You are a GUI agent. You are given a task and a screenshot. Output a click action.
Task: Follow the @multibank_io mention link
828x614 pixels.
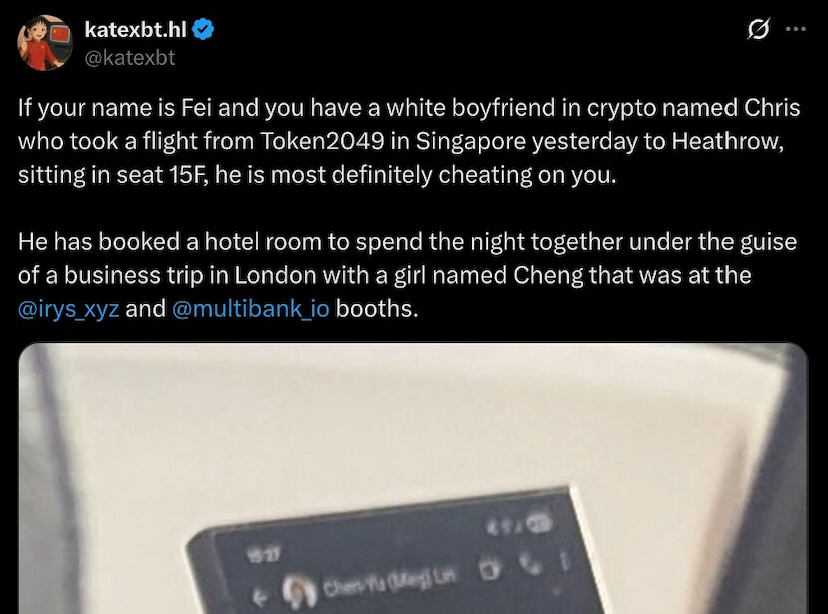click(x=251, y=309)
